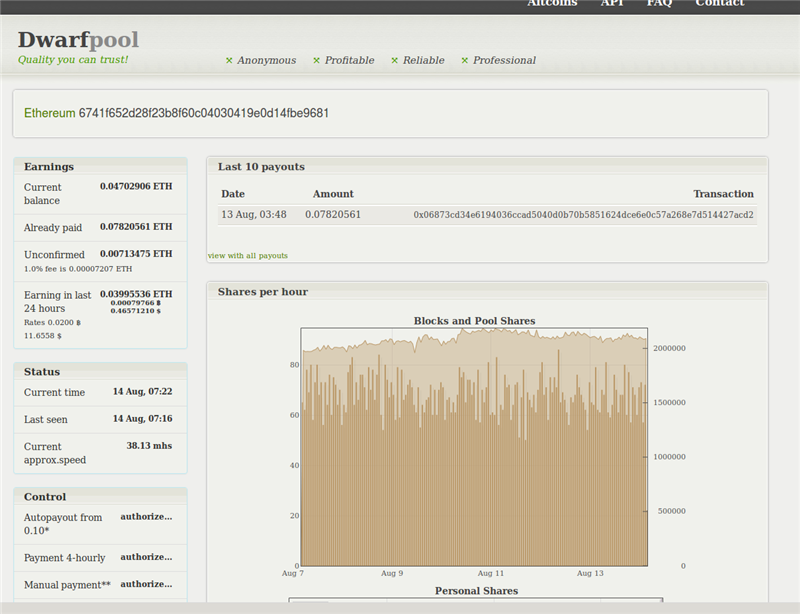800x614 pixels.
Task: Click the 38.13 mhs speed value
Action: click(x=149, y=446)
